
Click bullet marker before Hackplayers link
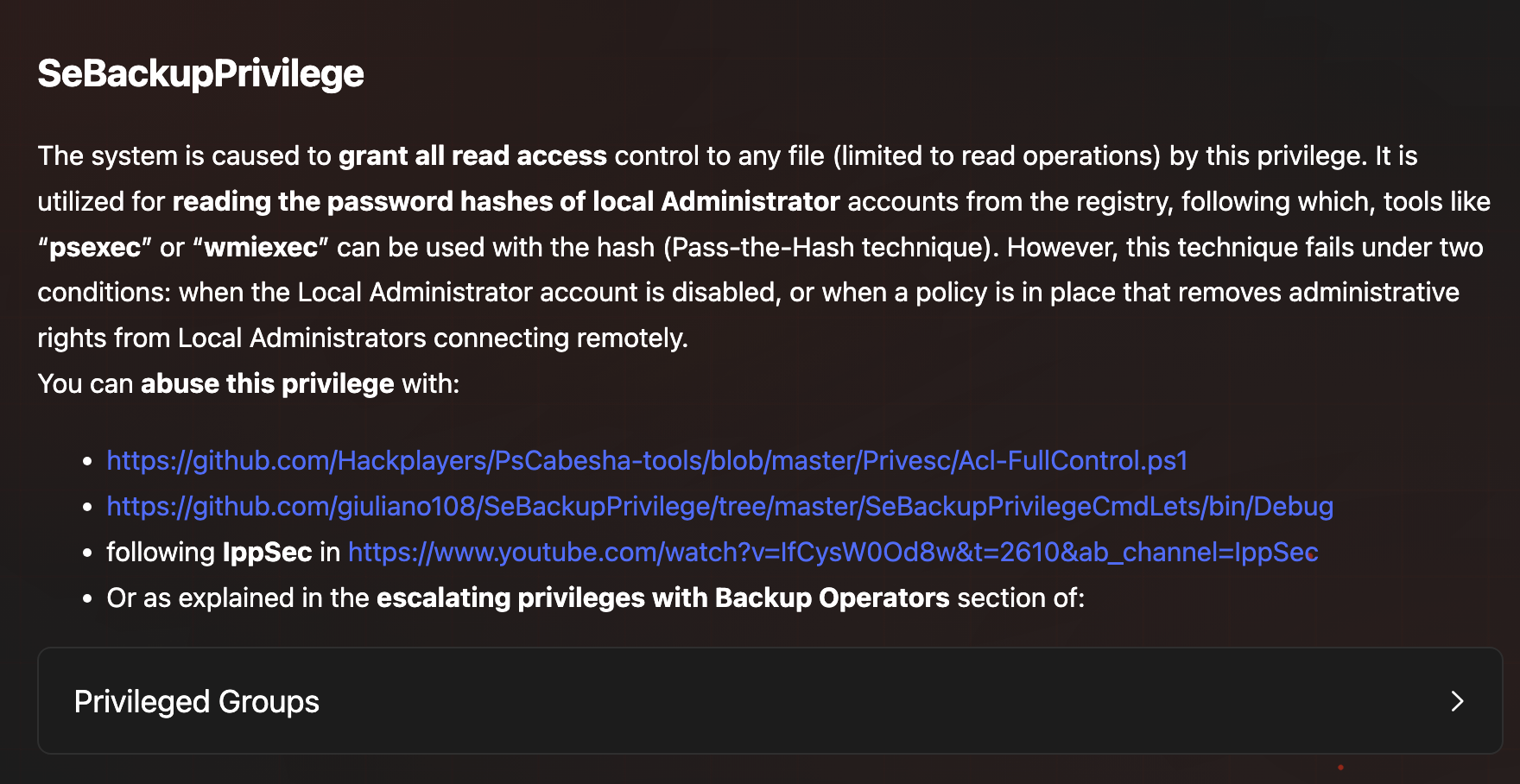tap(87, 462)
